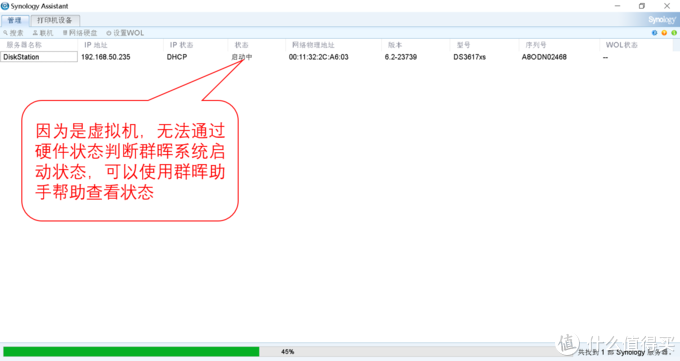This screenshot has height=361, width=680.
Task: Click the Synology Assistant title bar app icon
Action: pyautogui.click(x=5, y=6)
